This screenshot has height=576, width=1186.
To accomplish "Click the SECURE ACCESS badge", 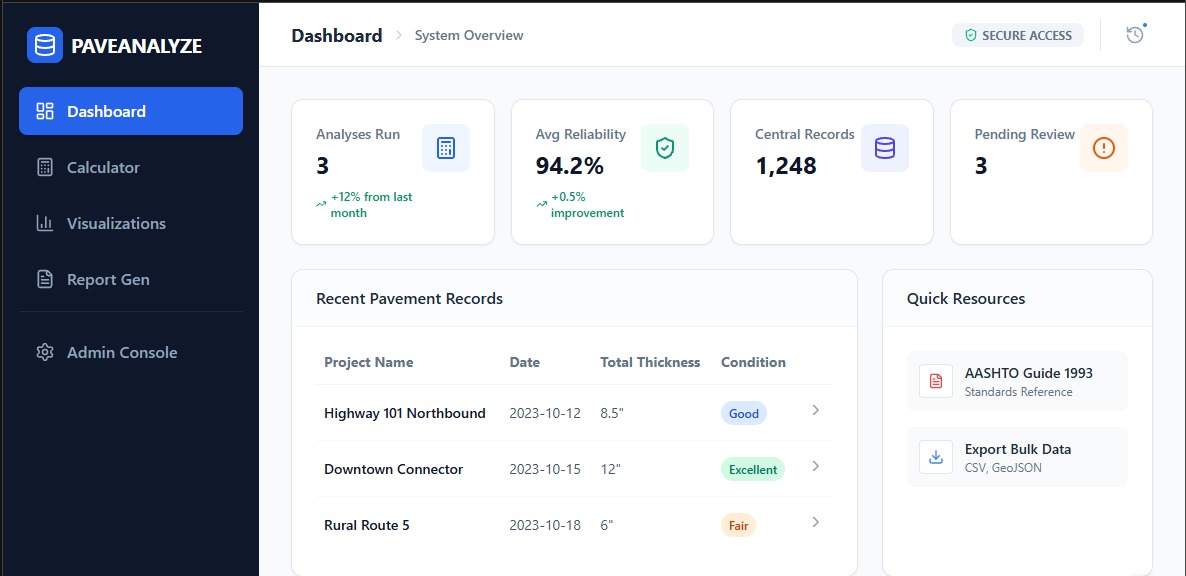I will pos(1018,34).
